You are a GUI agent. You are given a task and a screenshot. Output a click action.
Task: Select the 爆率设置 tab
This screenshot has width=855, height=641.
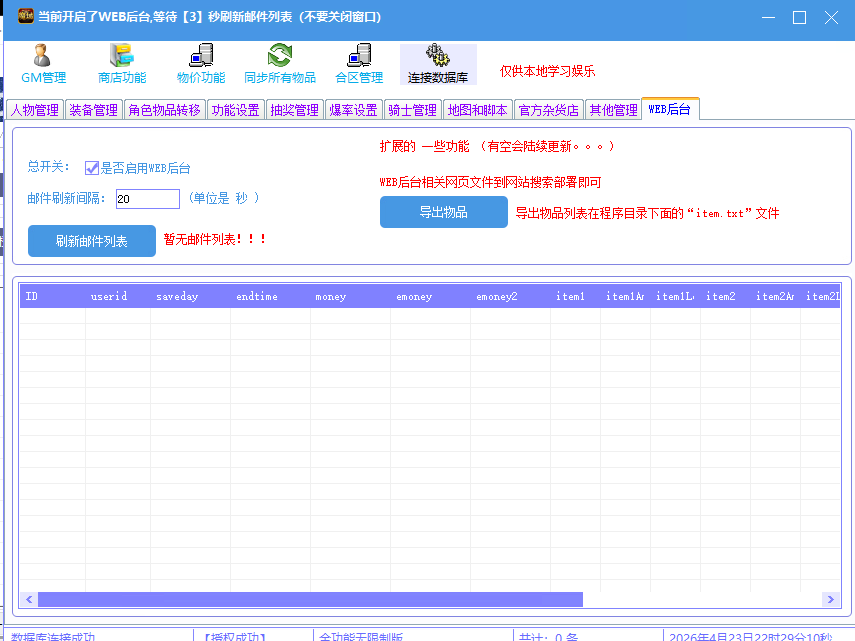click(x=354, y=110)
